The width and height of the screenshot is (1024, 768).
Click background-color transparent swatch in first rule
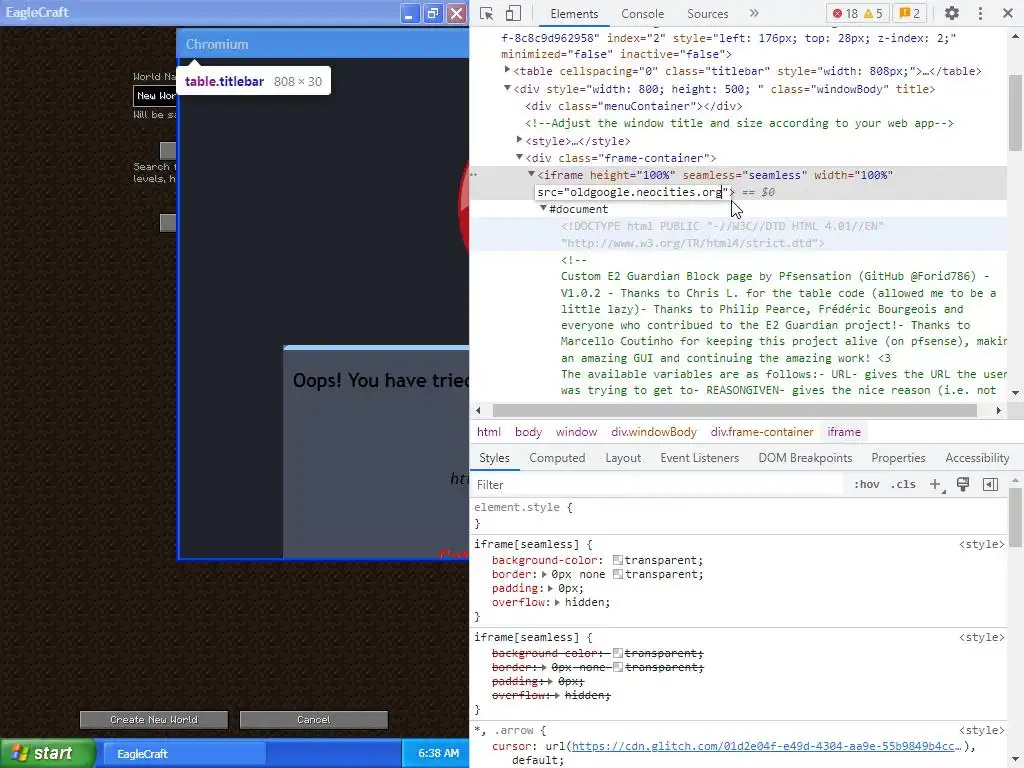coord(617,560)
